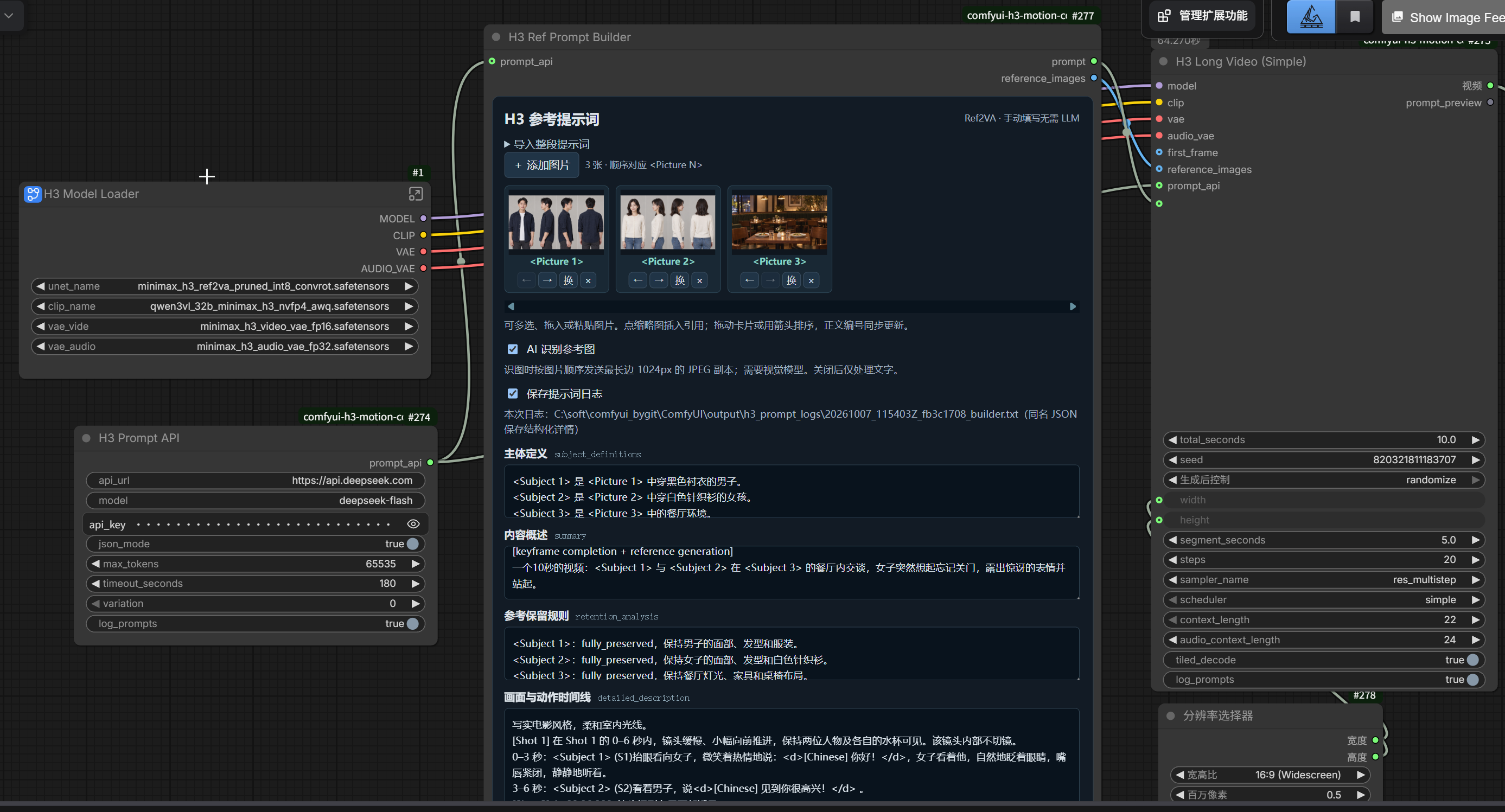
Task: Increase max_tokens with right arrow
Action: pos(416,564)
